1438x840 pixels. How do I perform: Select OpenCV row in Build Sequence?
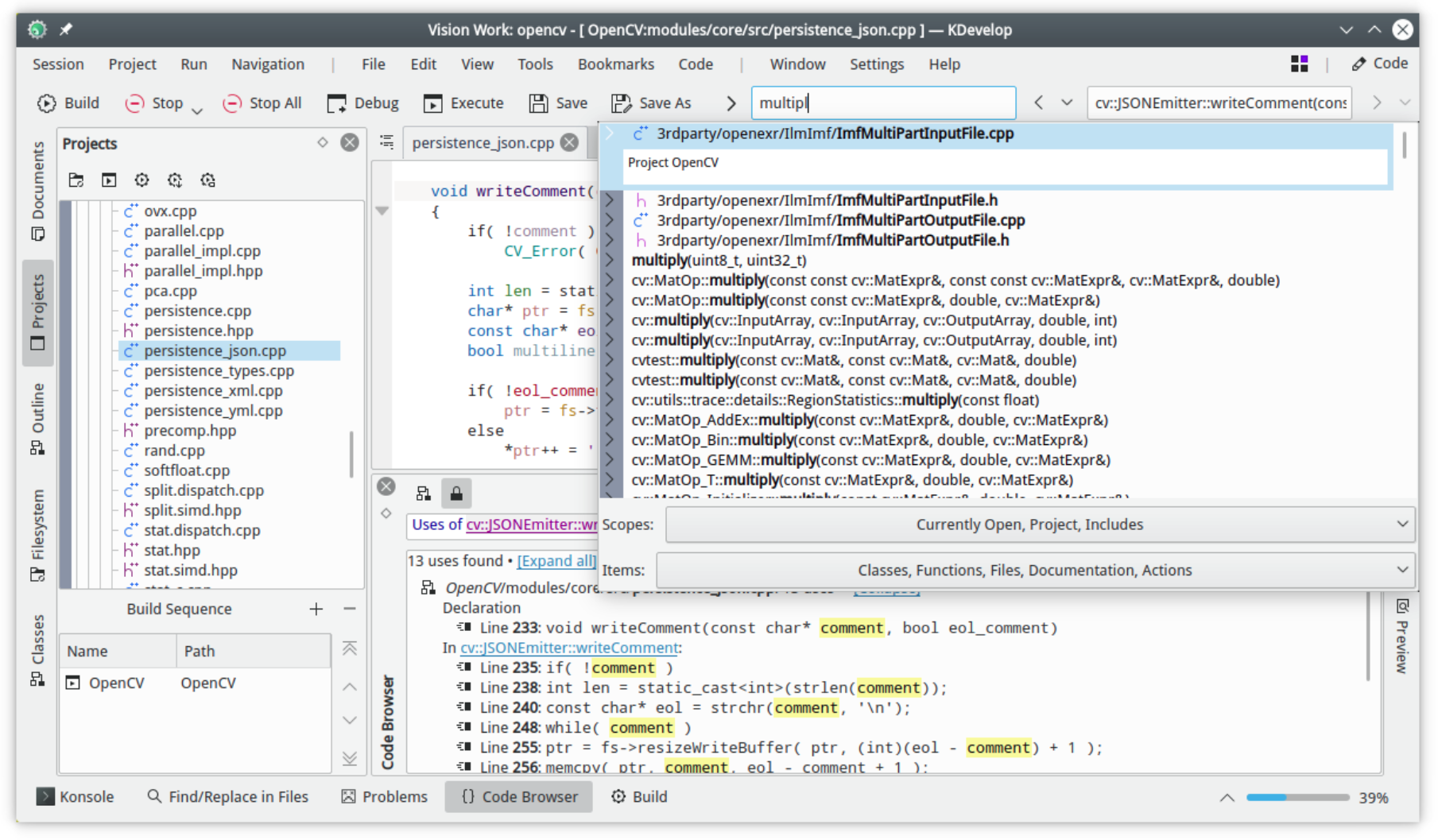pos(195,683)
